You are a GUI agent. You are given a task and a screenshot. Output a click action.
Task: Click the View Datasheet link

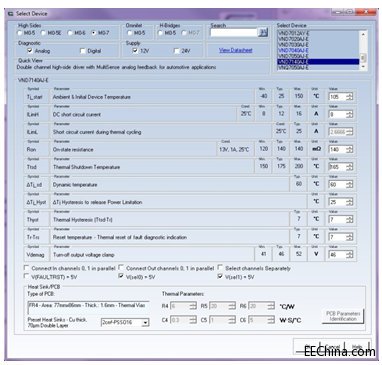(x=236, y=50)
